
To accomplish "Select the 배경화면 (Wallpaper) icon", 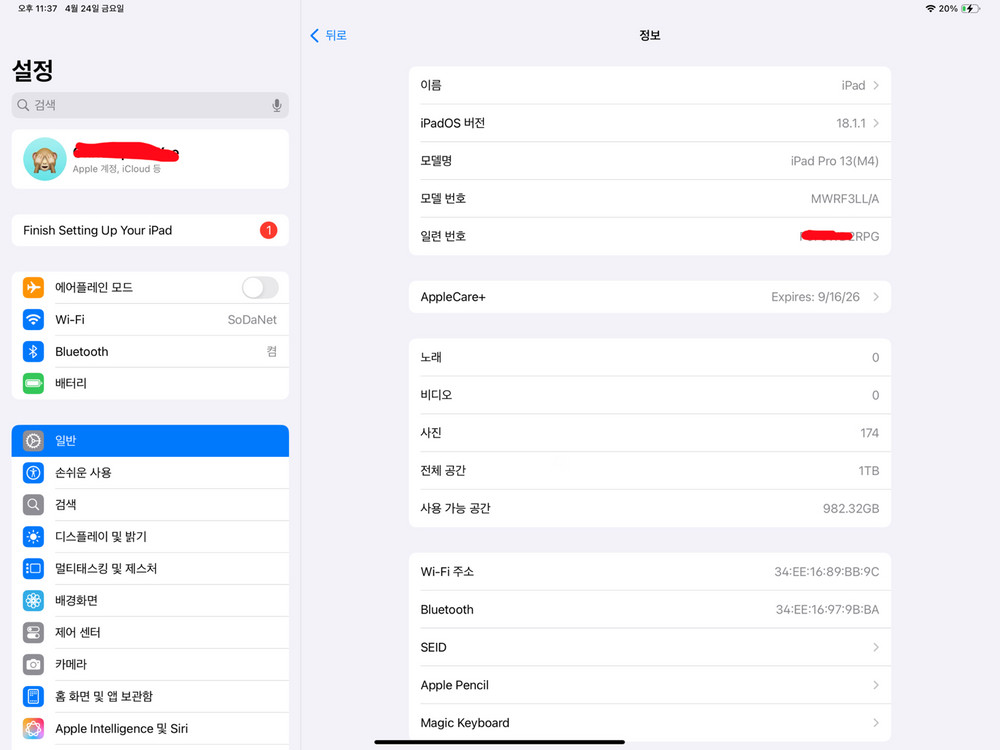I will [x=33, y=600].
